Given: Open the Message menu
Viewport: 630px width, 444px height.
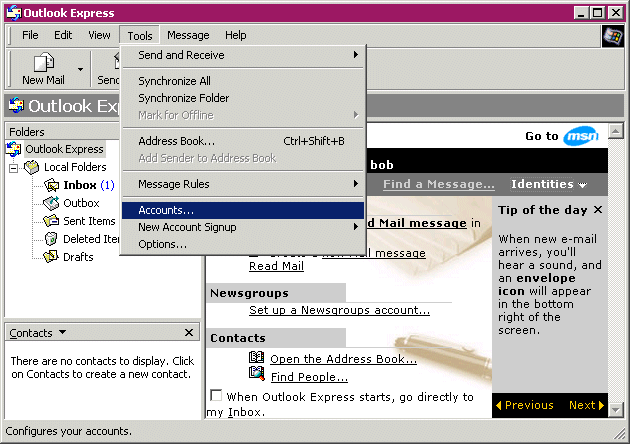Looking at the screenshot, I should pyautogui.click(x=188, y=35).
